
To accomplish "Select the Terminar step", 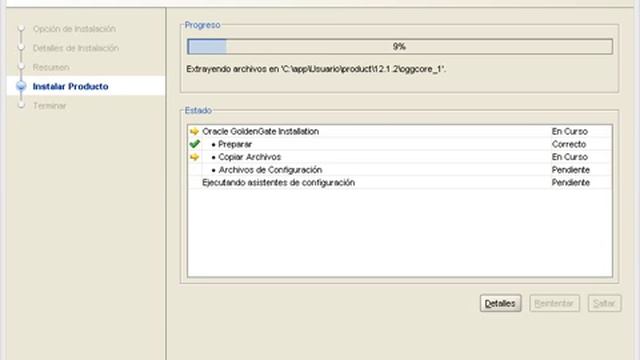I will (49, 106).
